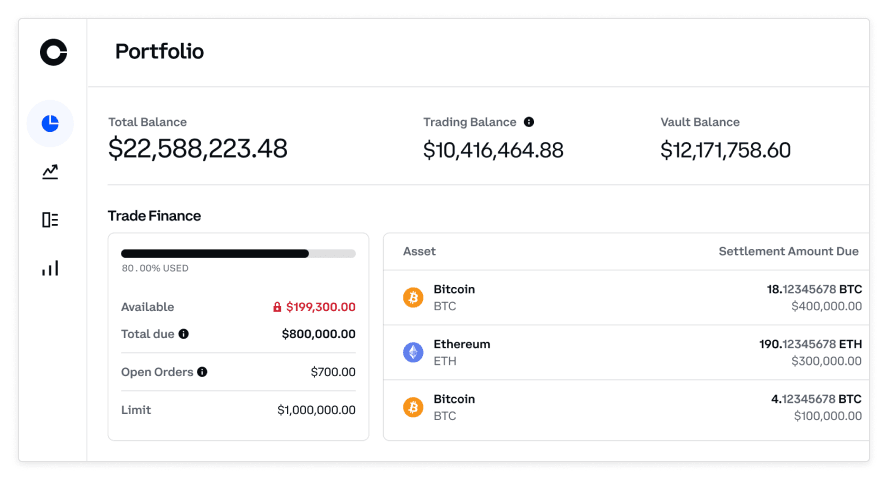Click the first Bitcoin coin icon
Screen dimensions: 888x480
click(x=413, y=297)
